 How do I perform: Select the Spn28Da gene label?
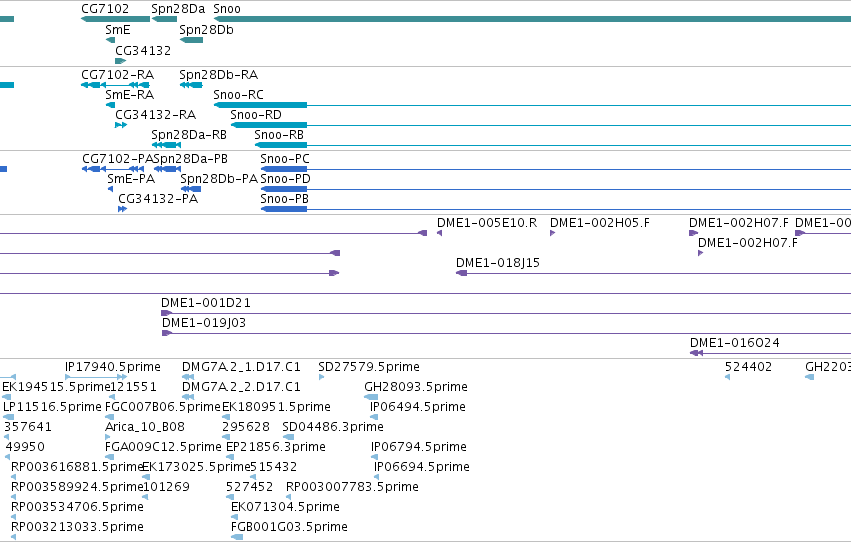click(x=178, y=9)
